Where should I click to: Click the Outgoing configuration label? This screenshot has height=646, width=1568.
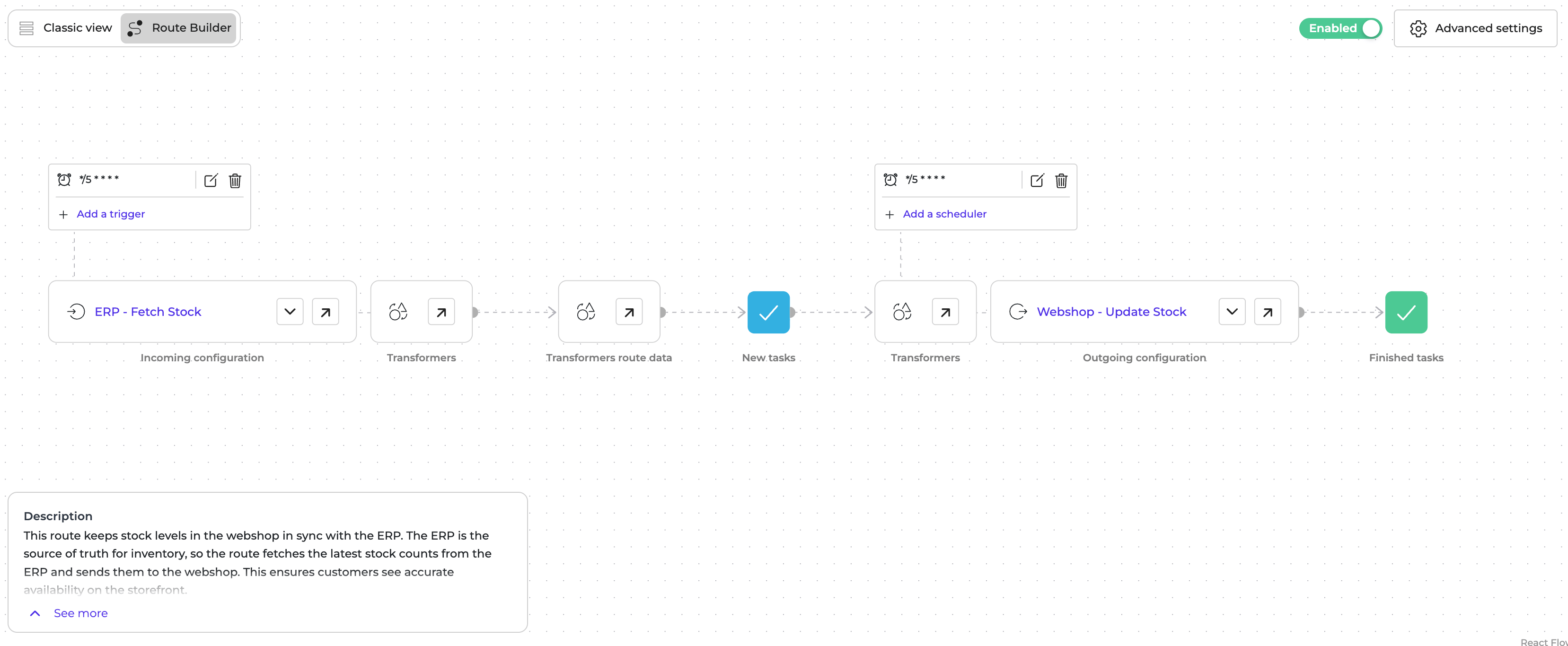[1145, 358]
